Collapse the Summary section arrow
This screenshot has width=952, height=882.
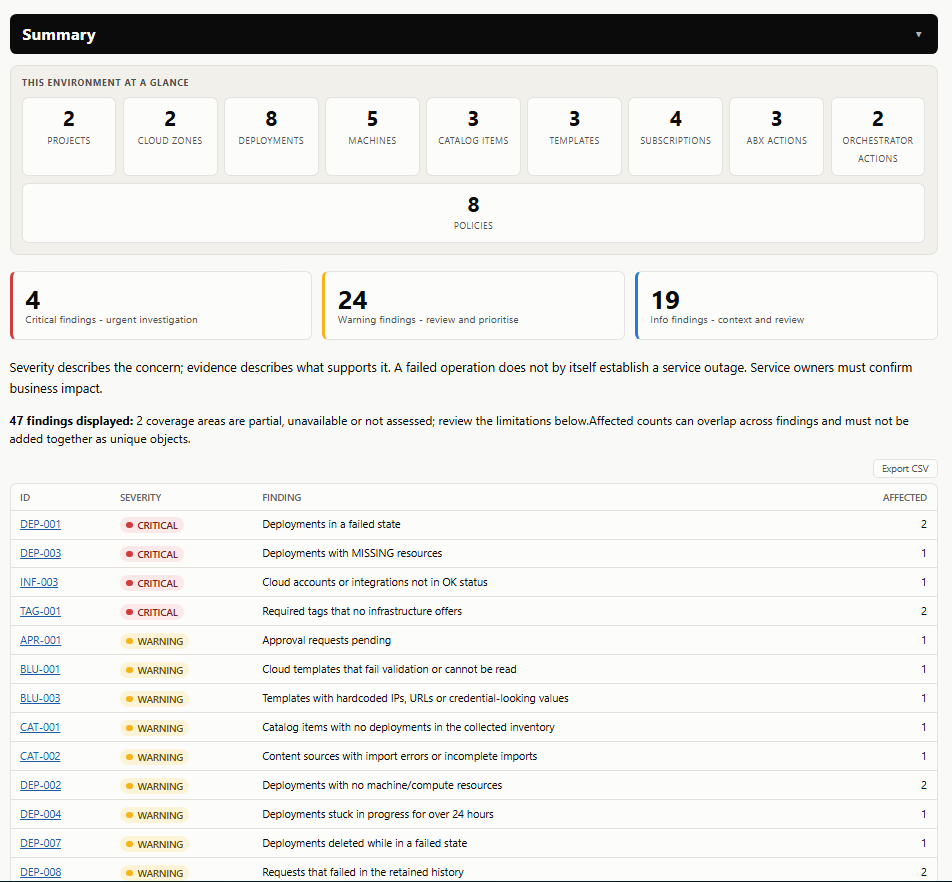pyautogui.click(x=919, y=35)
